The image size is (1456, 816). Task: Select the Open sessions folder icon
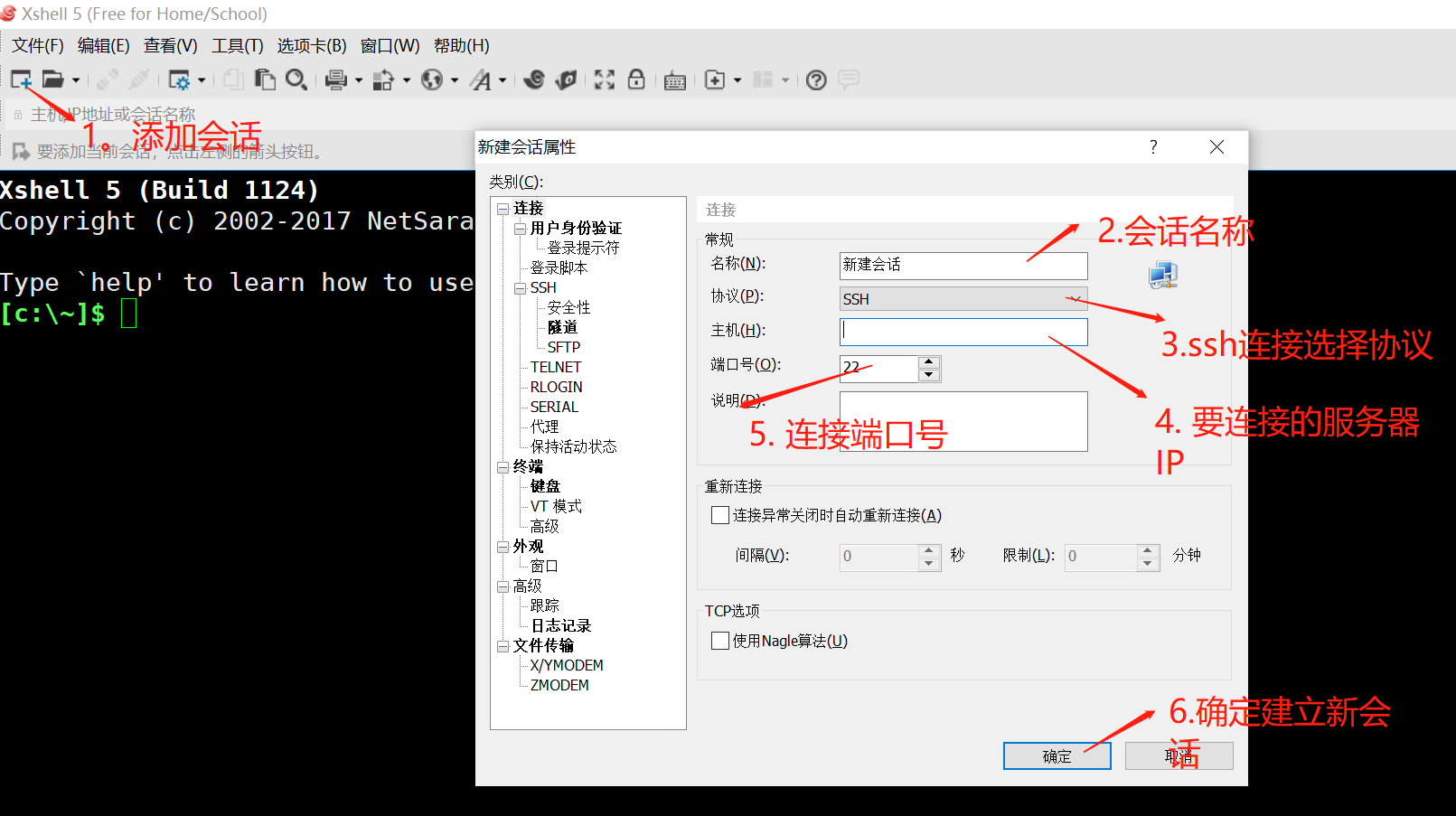tap(52, 80)
